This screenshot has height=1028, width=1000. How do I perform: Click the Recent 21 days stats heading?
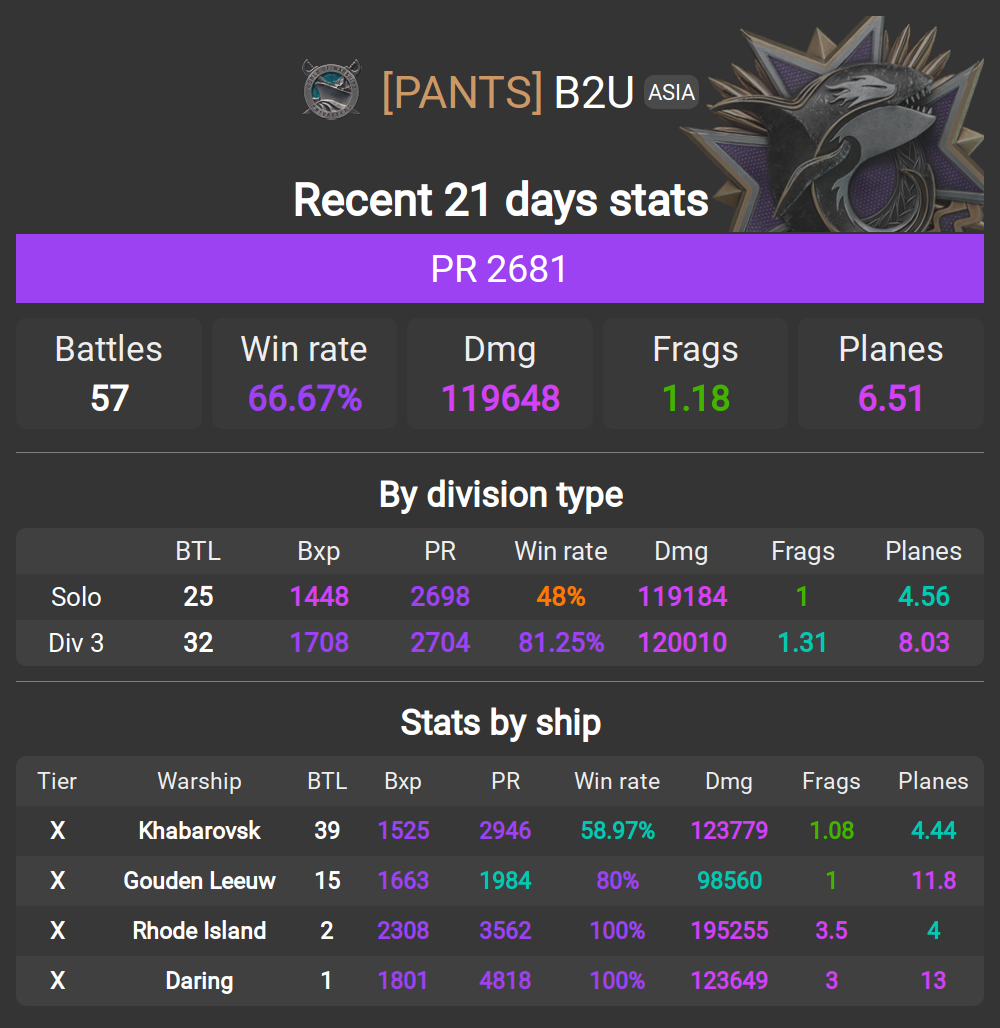(x=500, y=200)
